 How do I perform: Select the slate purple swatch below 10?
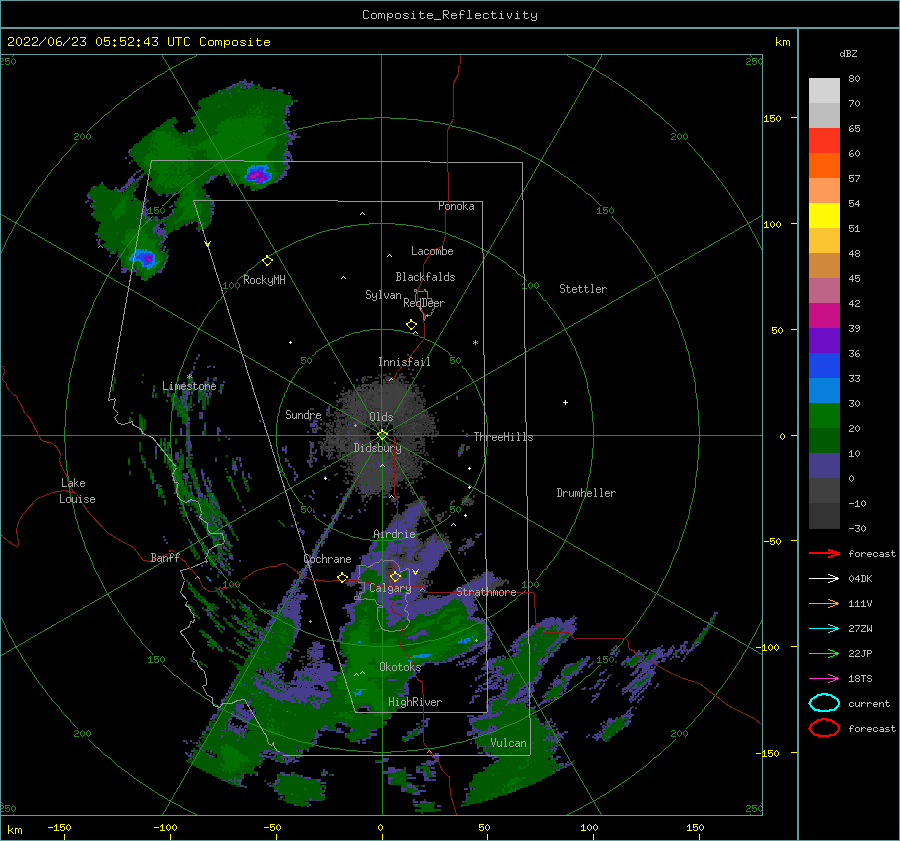[824, 465]
